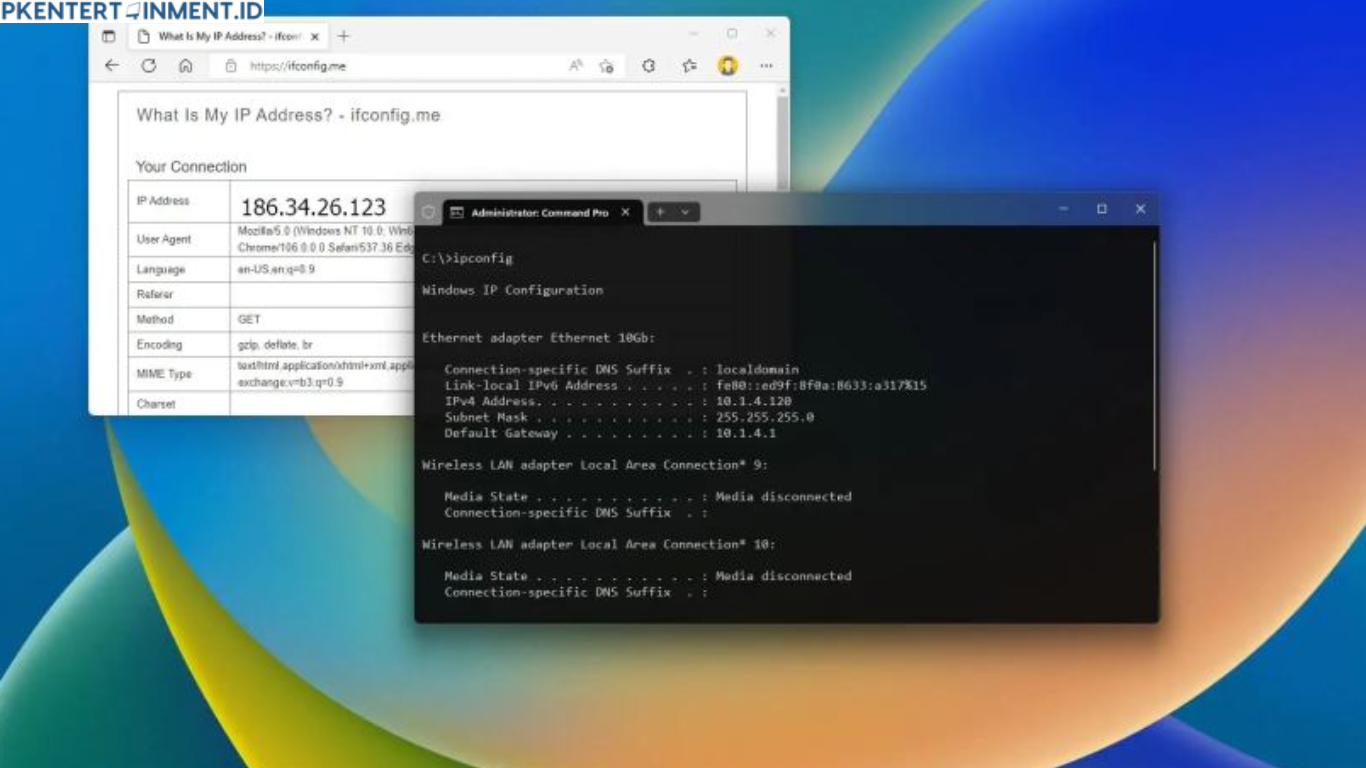Image resolution: width=1366 pixels, height=768 pixels.
Task: Go to the browser Home page
Action: (x=185, y=66)
